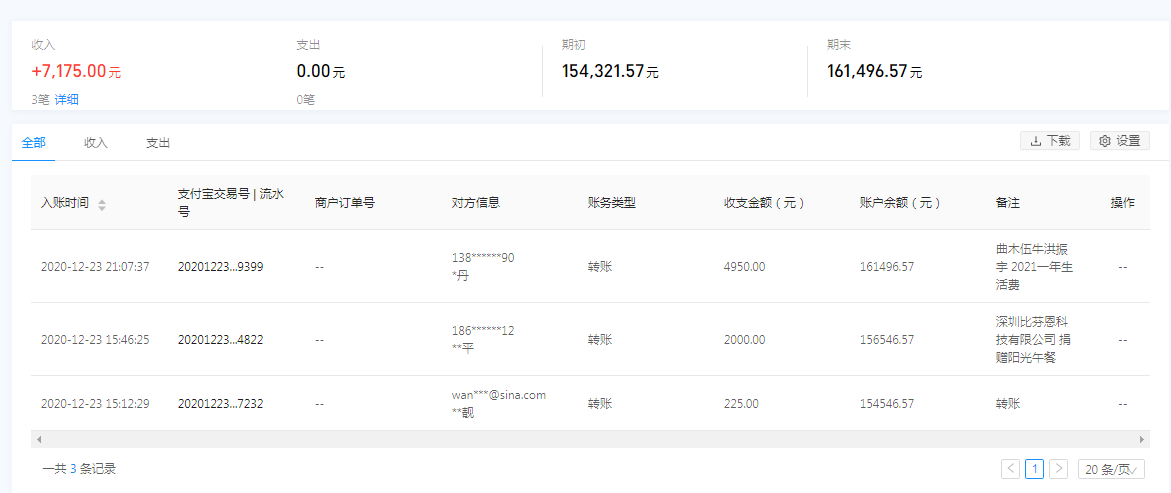Click the 4950.00 amount row
Screen dimensions: 1171x493
[x=744, y=267]
